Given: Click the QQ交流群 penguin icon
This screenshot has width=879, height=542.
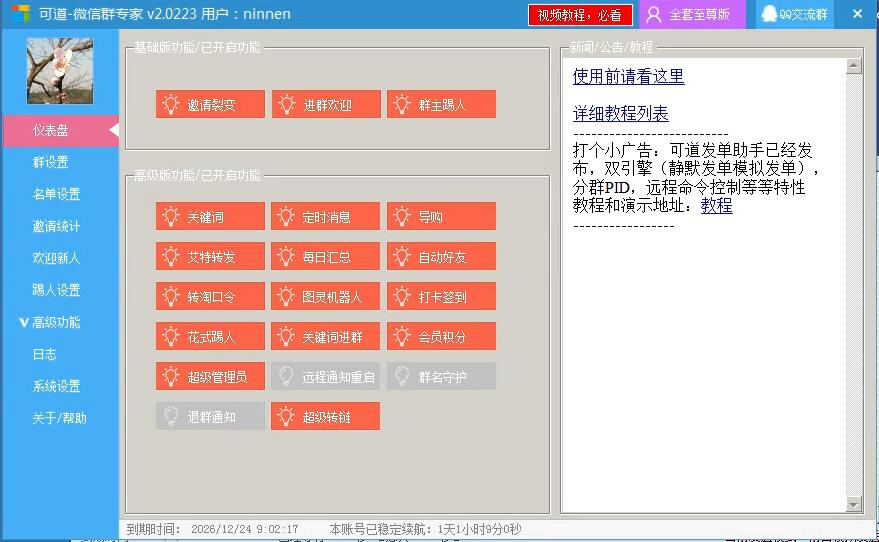Looking at the screenshot, I should click(768, 14).
